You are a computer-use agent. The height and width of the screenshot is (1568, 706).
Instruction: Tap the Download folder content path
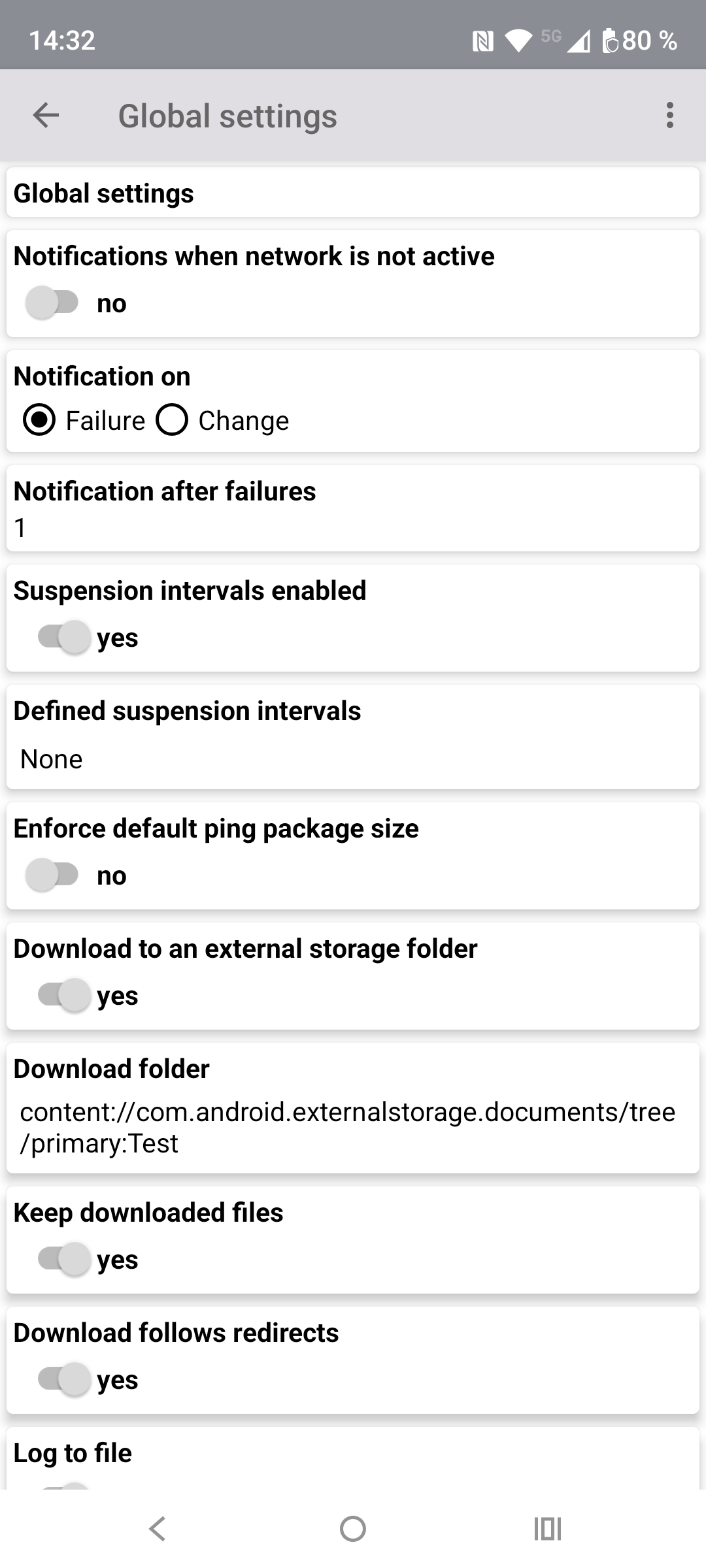348,1128
